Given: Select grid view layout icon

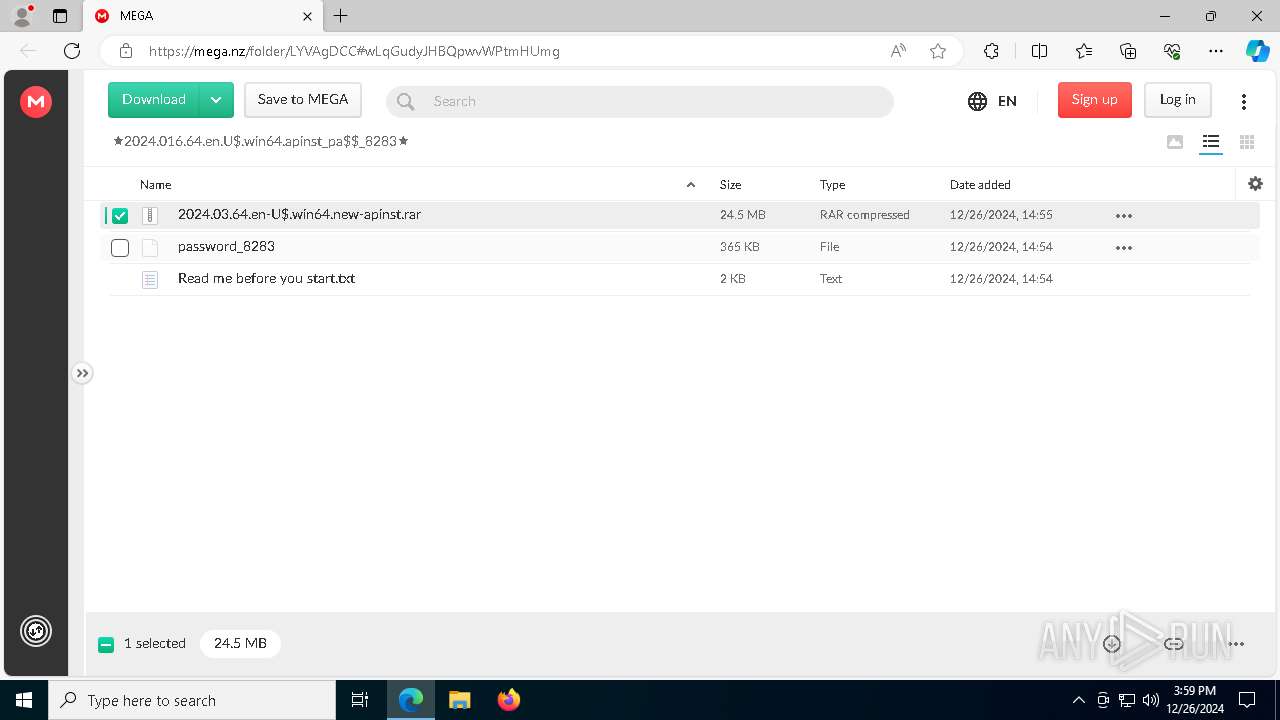Looking at the screenshot, I should point(1247,142).
